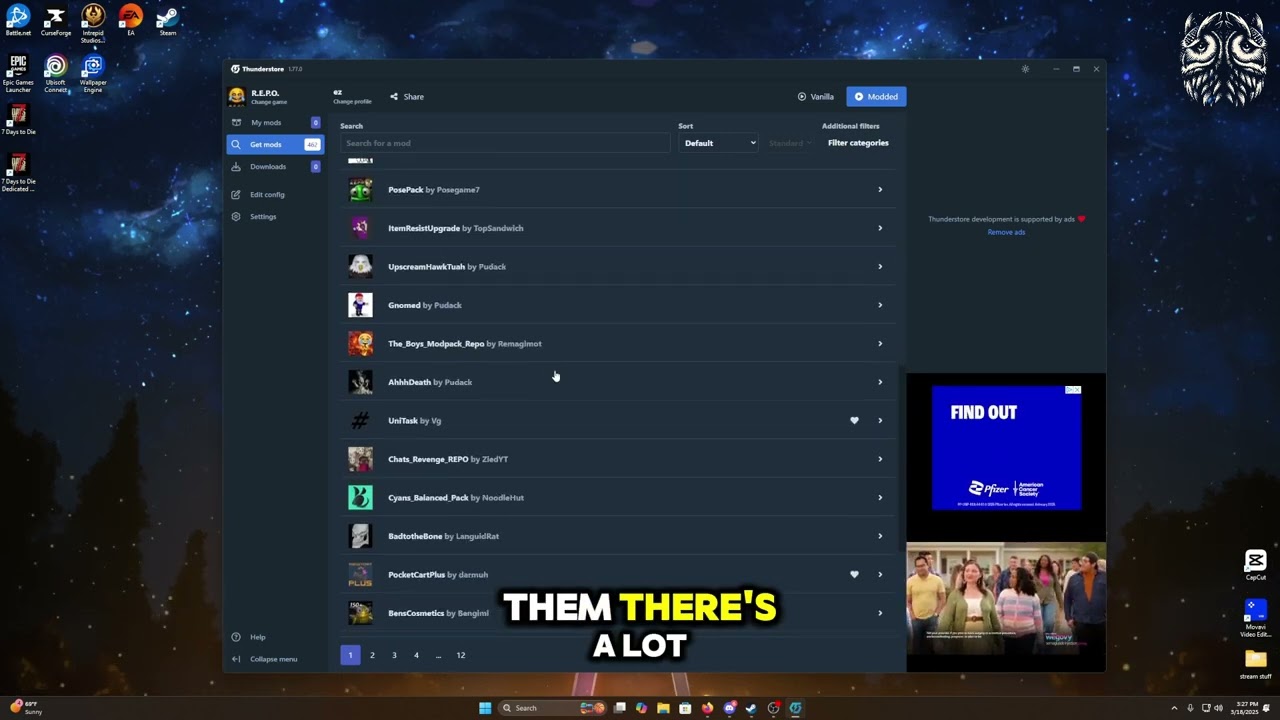Open the Pfizer Find Out advertisement

1006,448
